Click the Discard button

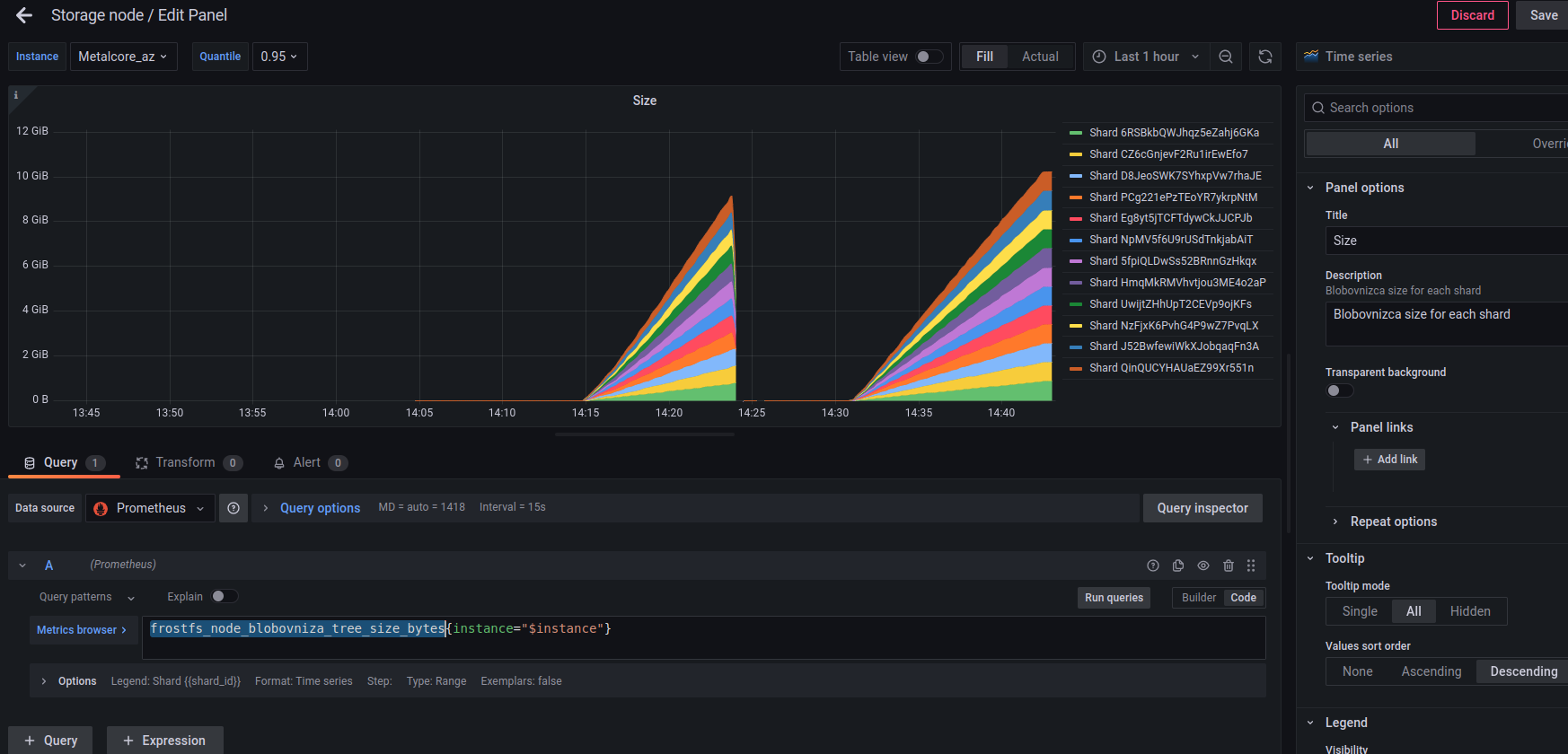coord(1472,15)
